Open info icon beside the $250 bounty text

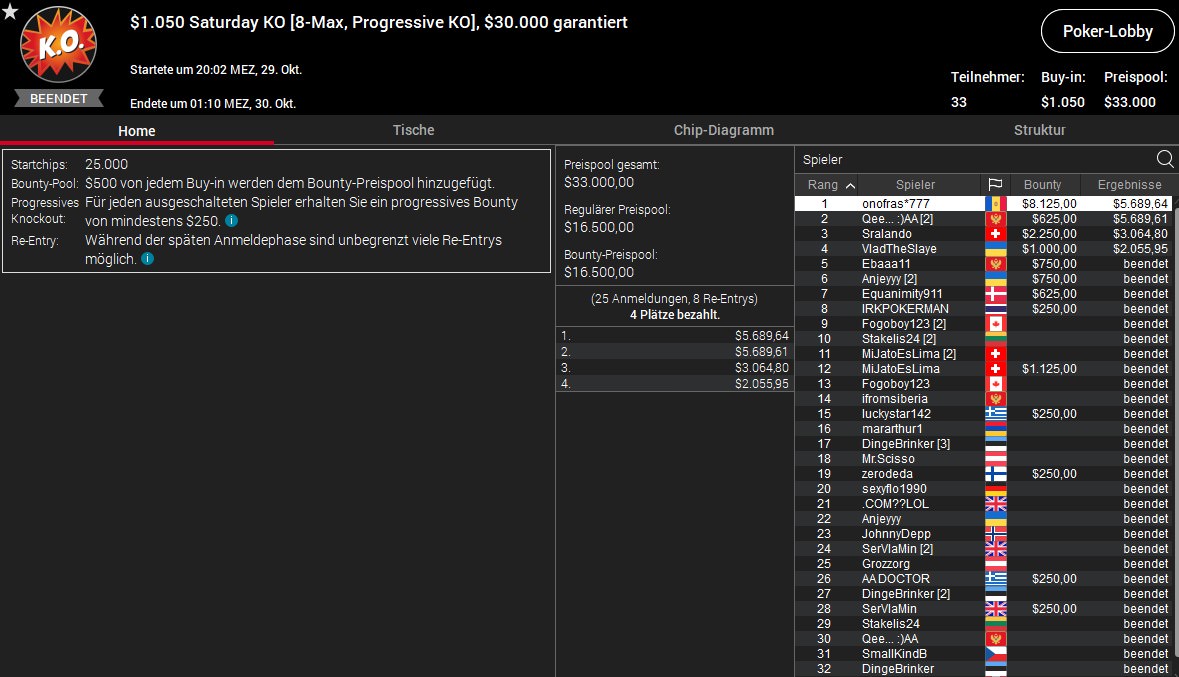coord(231,221)
